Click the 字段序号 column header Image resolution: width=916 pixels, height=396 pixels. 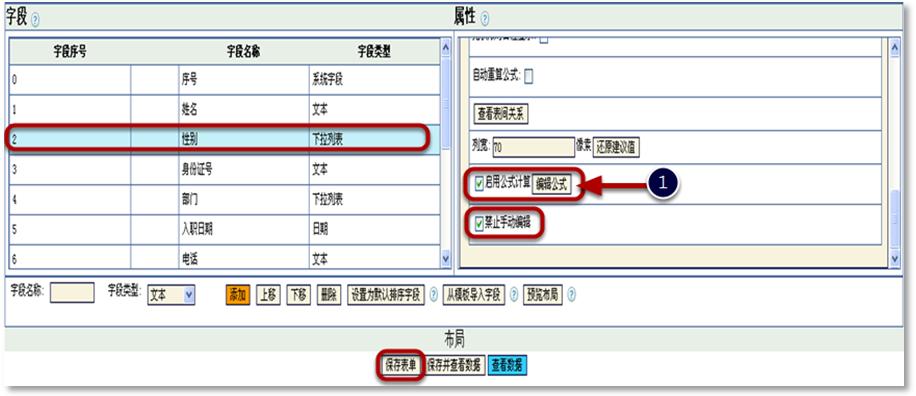click(x=70, y=52)
